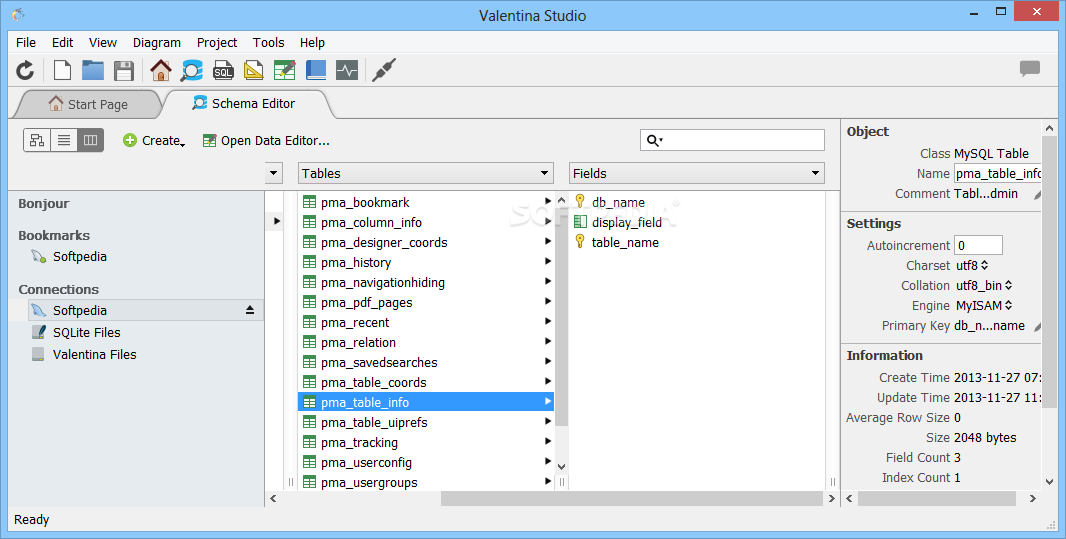Eject the Softpedia connection
The width and height of the screenshot is (1066, 539).
(x=250, y=310)
